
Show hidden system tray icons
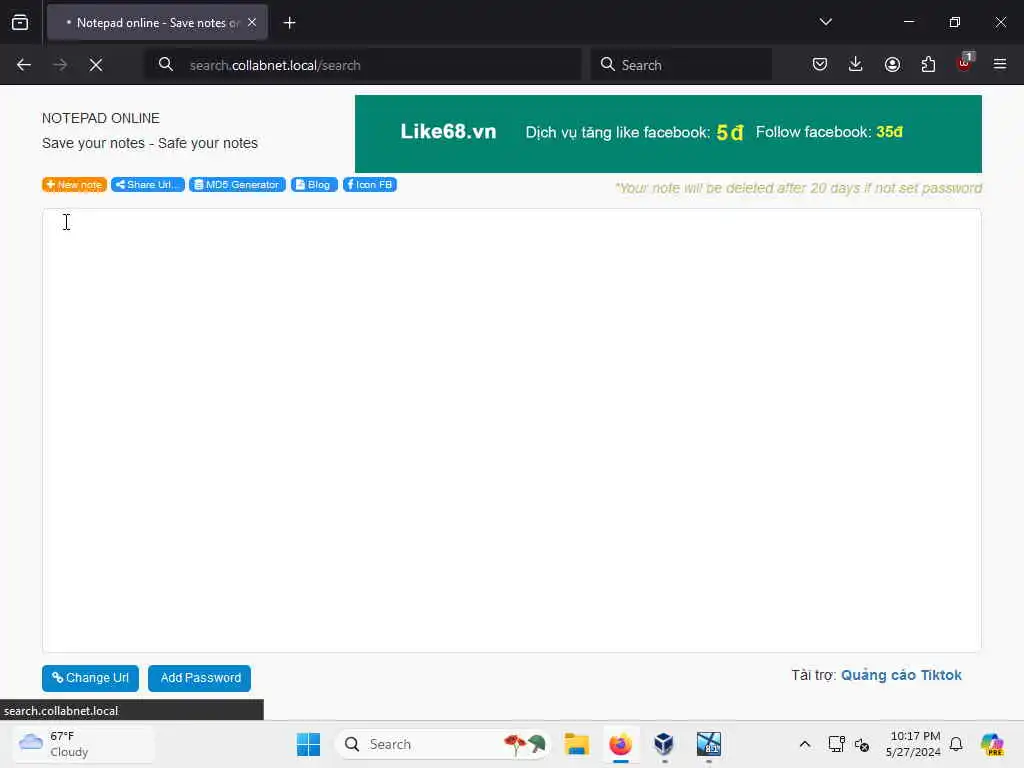805,744
